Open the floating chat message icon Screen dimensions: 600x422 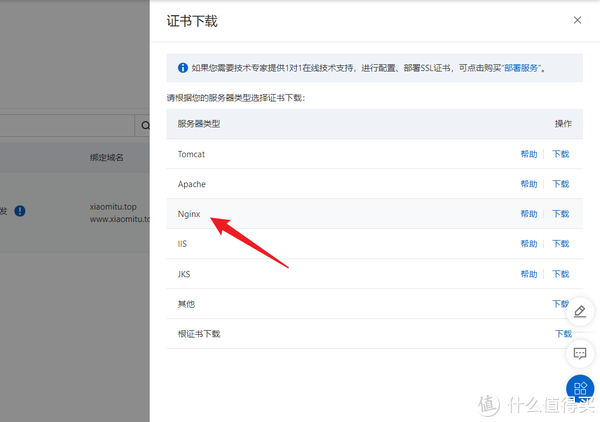(x=580, y=353)
